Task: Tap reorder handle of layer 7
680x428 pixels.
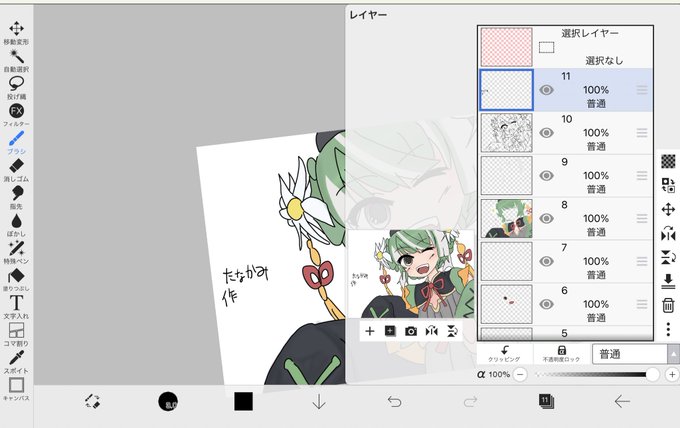Action: click(642, 261)
